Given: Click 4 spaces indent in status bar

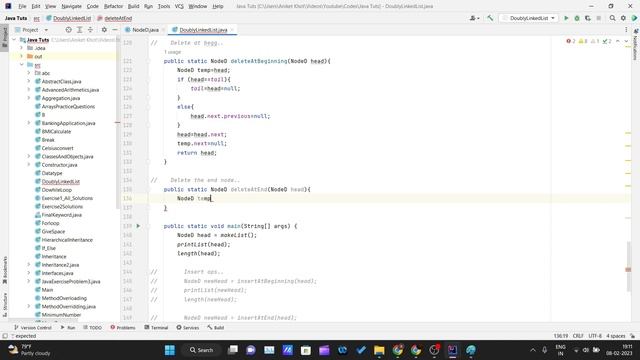Looking at the screenshot, I should coord(616,336).
